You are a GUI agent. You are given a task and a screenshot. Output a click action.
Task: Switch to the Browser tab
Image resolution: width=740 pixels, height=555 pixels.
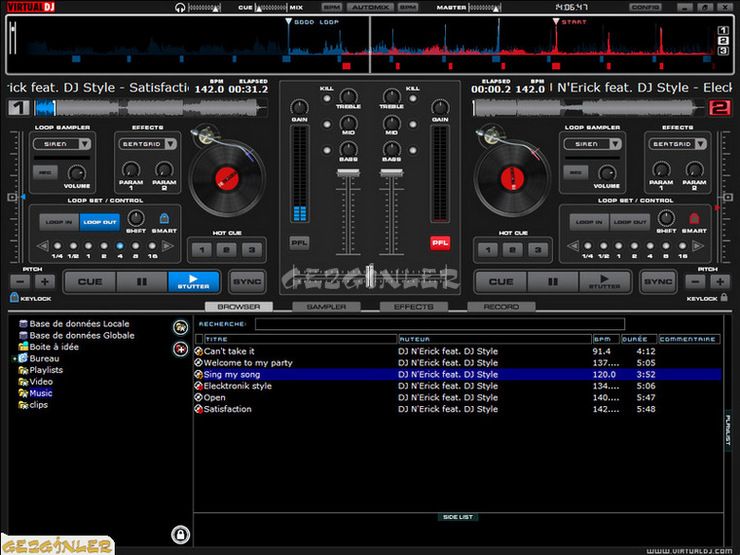pos(239,307)
